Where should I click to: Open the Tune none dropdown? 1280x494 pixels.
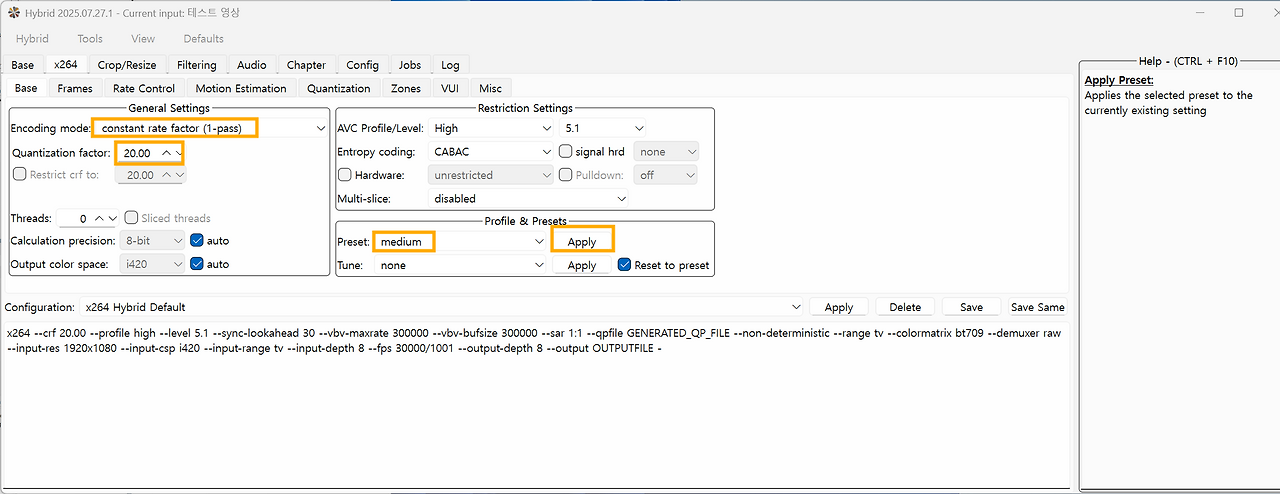[x=460, y=265]
